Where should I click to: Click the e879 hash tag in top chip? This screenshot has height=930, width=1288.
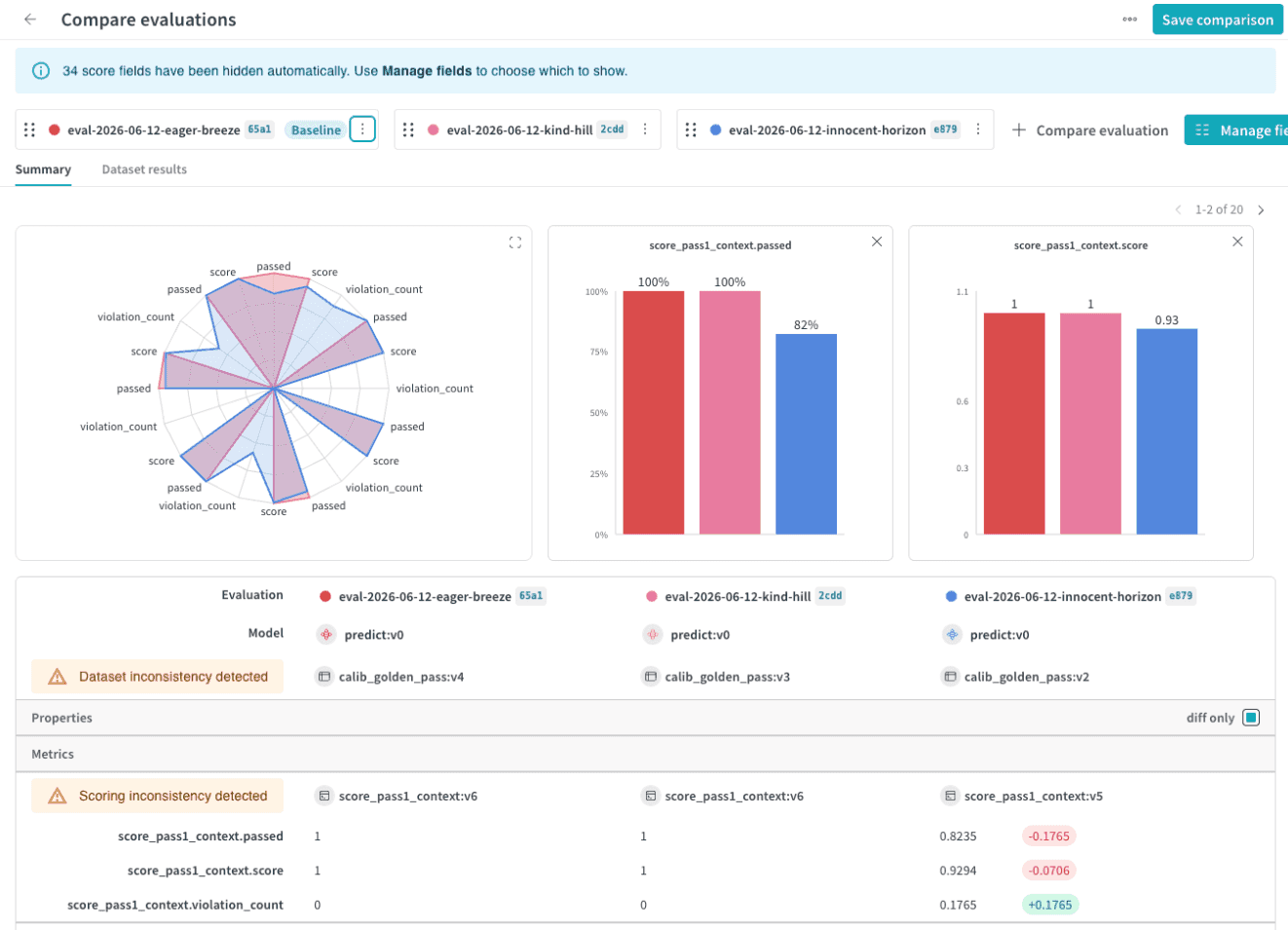pyautogui.click(x=945, y=130)
